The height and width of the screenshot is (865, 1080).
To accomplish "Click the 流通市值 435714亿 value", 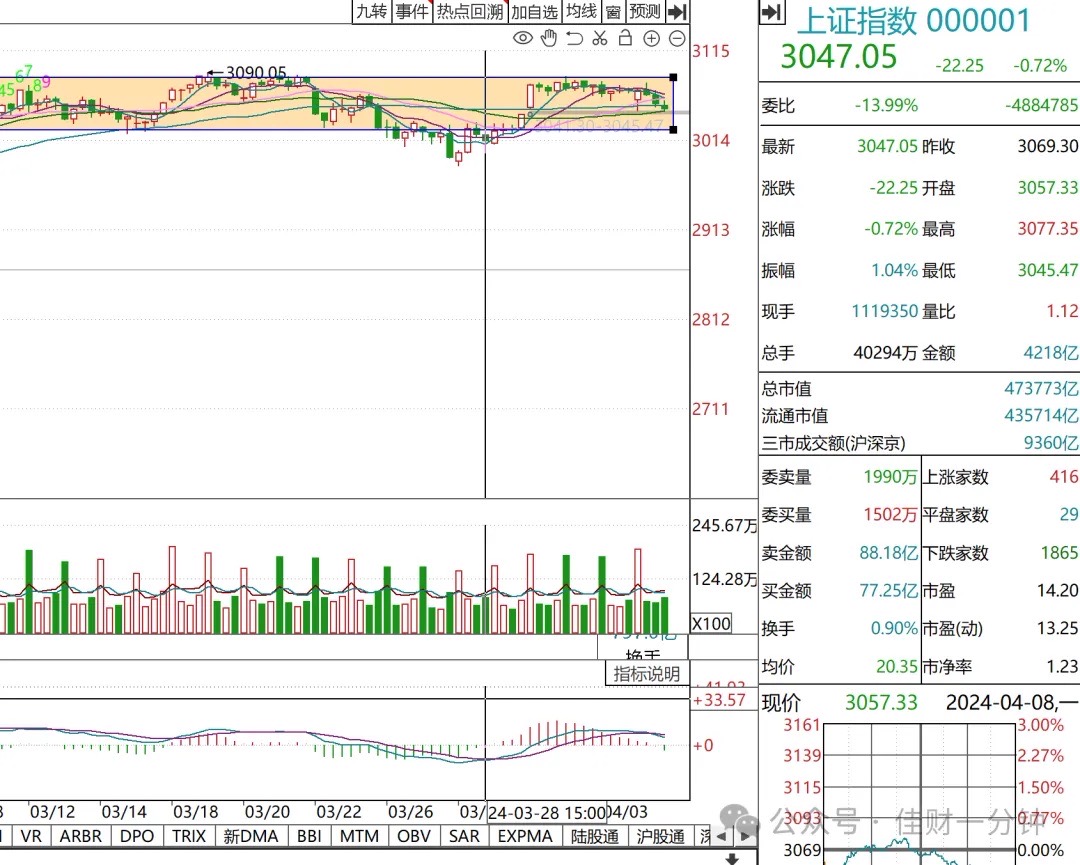I will 1041,415.
